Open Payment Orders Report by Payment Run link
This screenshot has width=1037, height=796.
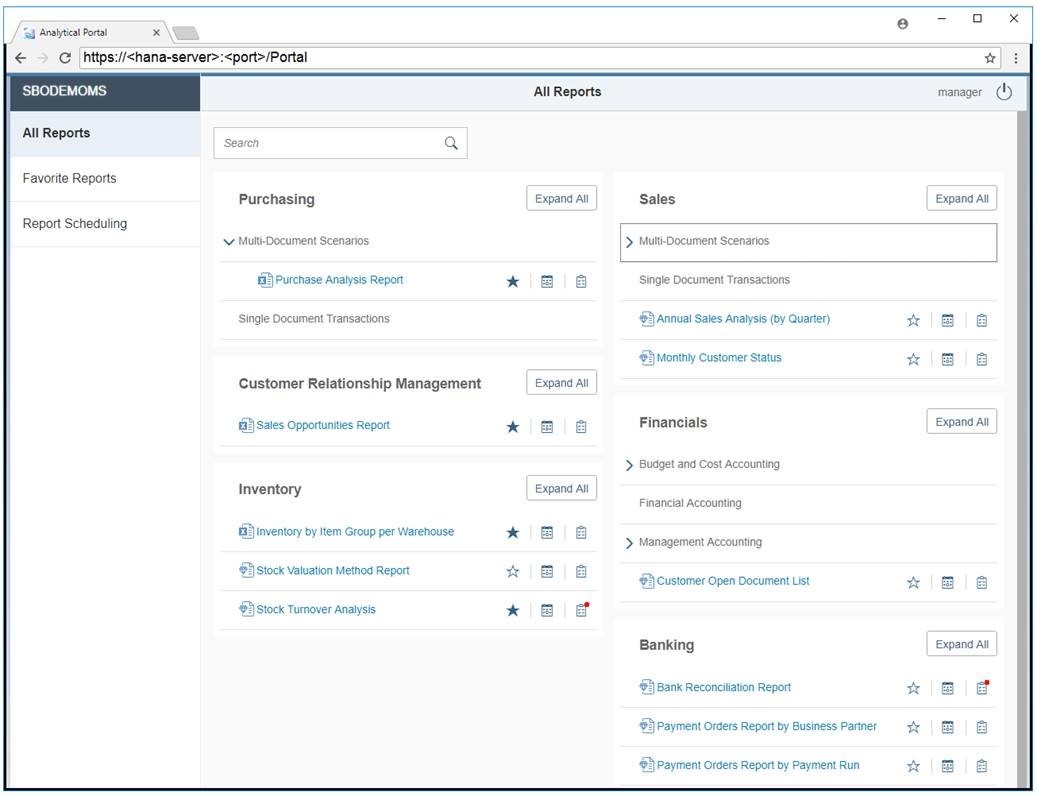click(x=758, y=766)
